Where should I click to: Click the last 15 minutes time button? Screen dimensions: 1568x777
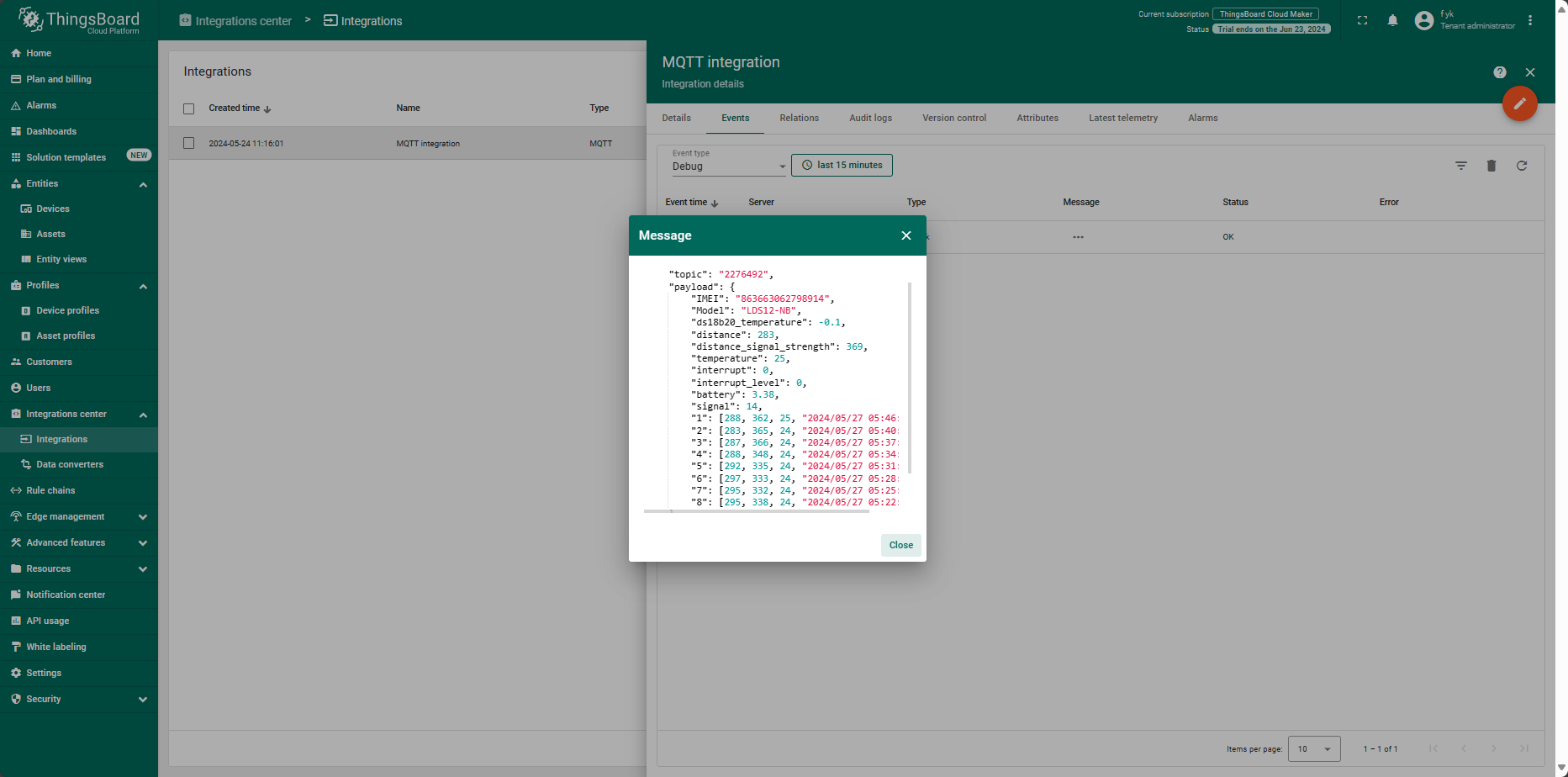click(x=842, y=165)
